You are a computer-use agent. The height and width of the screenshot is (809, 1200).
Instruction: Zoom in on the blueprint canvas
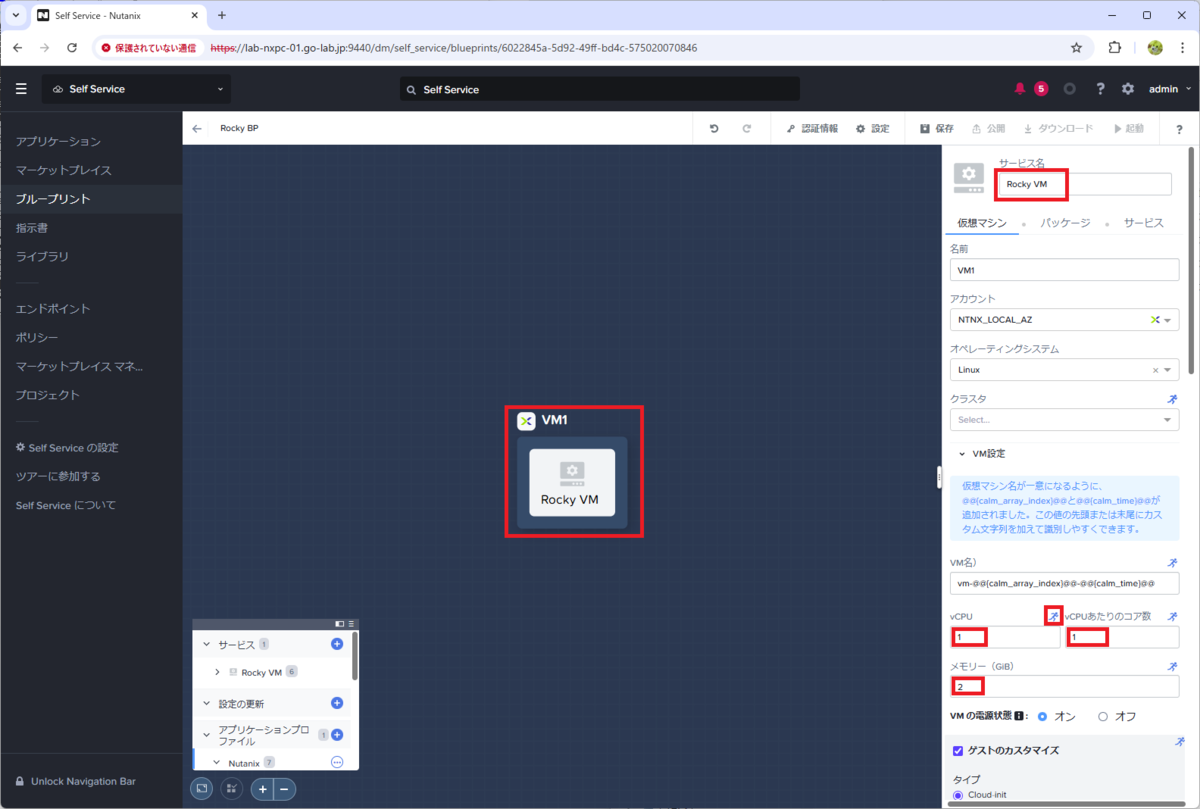pos(263,789)
